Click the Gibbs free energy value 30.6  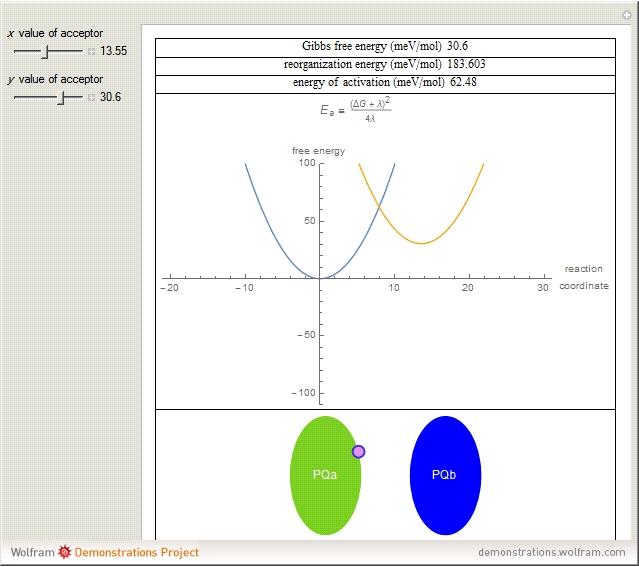457,46
